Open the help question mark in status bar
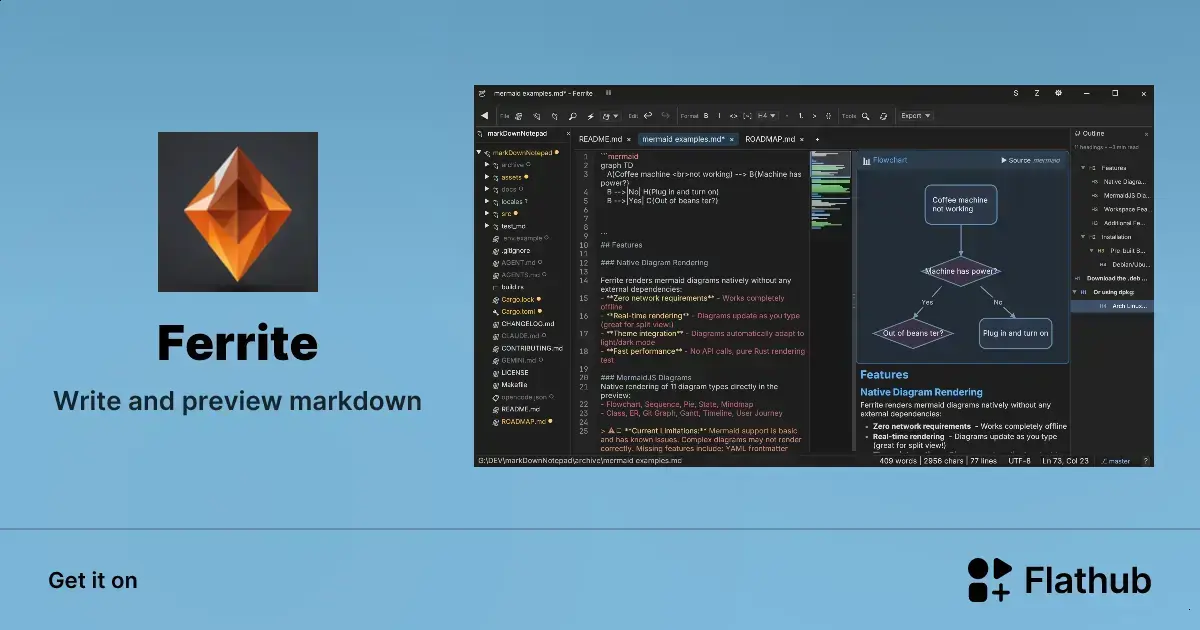 coord(1146,461)
